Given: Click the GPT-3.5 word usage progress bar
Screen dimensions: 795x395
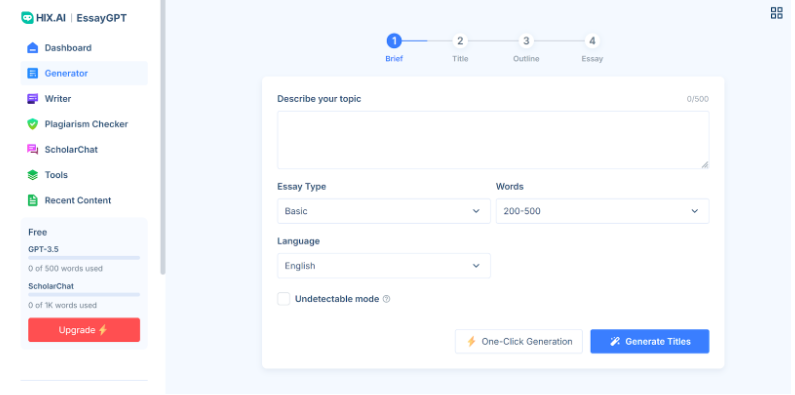Looking at the screenshot, I should 84,258.
